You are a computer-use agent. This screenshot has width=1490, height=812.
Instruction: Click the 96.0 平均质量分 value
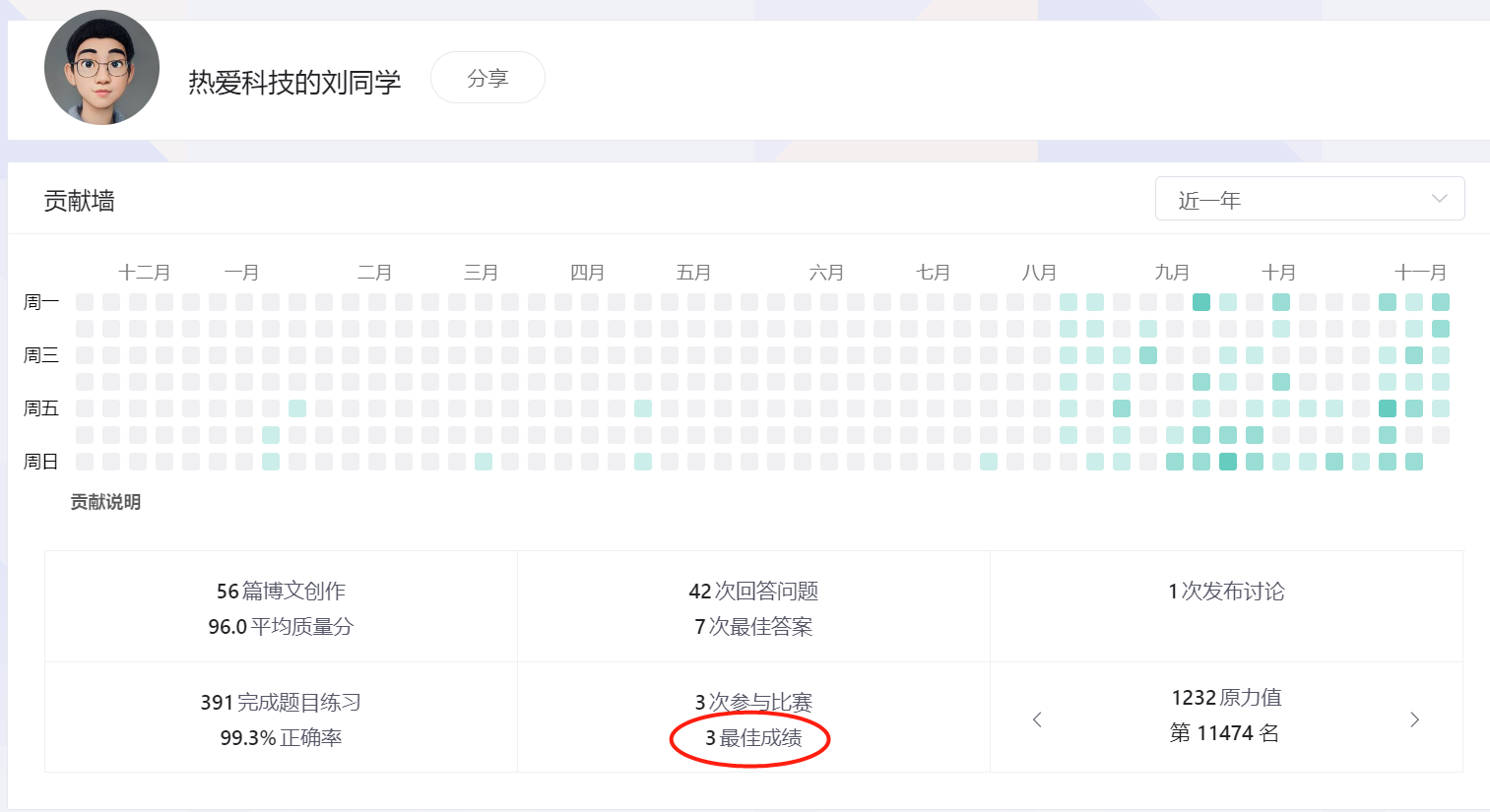[281, 626]
